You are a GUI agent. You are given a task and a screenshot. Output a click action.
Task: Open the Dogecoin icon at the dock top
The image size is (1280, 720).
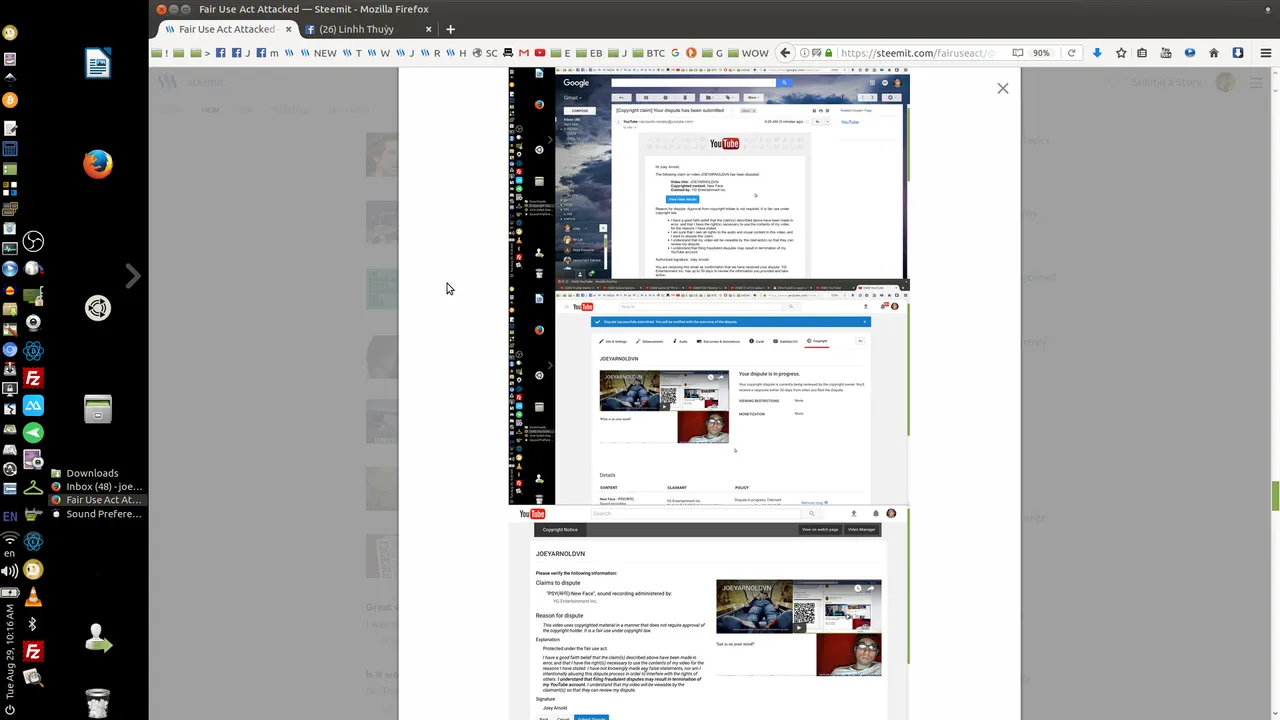click(10, 33)
